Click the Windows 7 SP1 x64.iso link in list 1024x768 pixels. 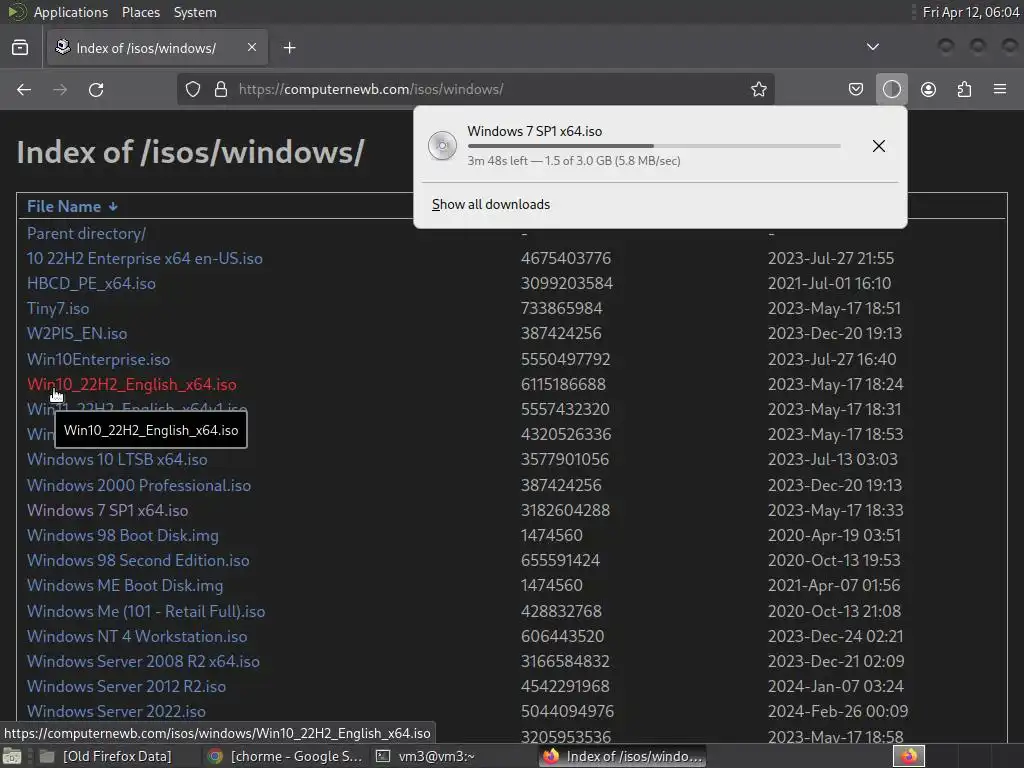[107, 510]
